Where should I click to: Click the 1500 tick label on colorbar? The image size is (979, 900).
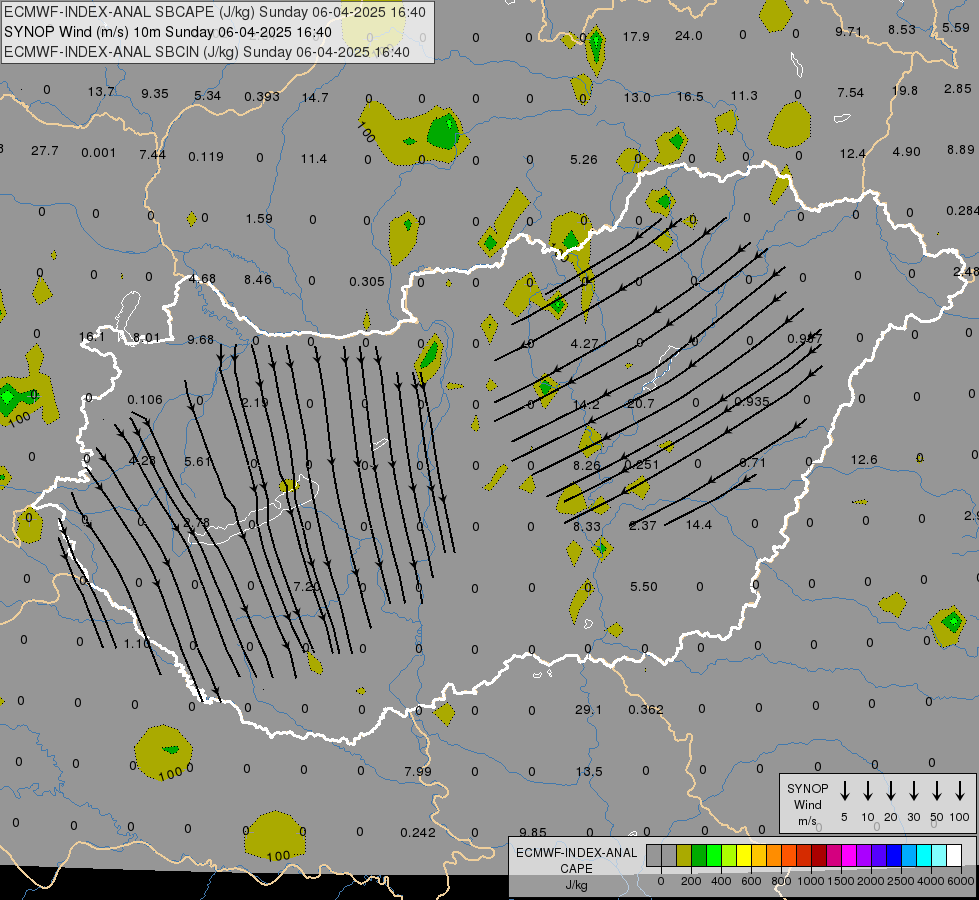click(840, 881)
